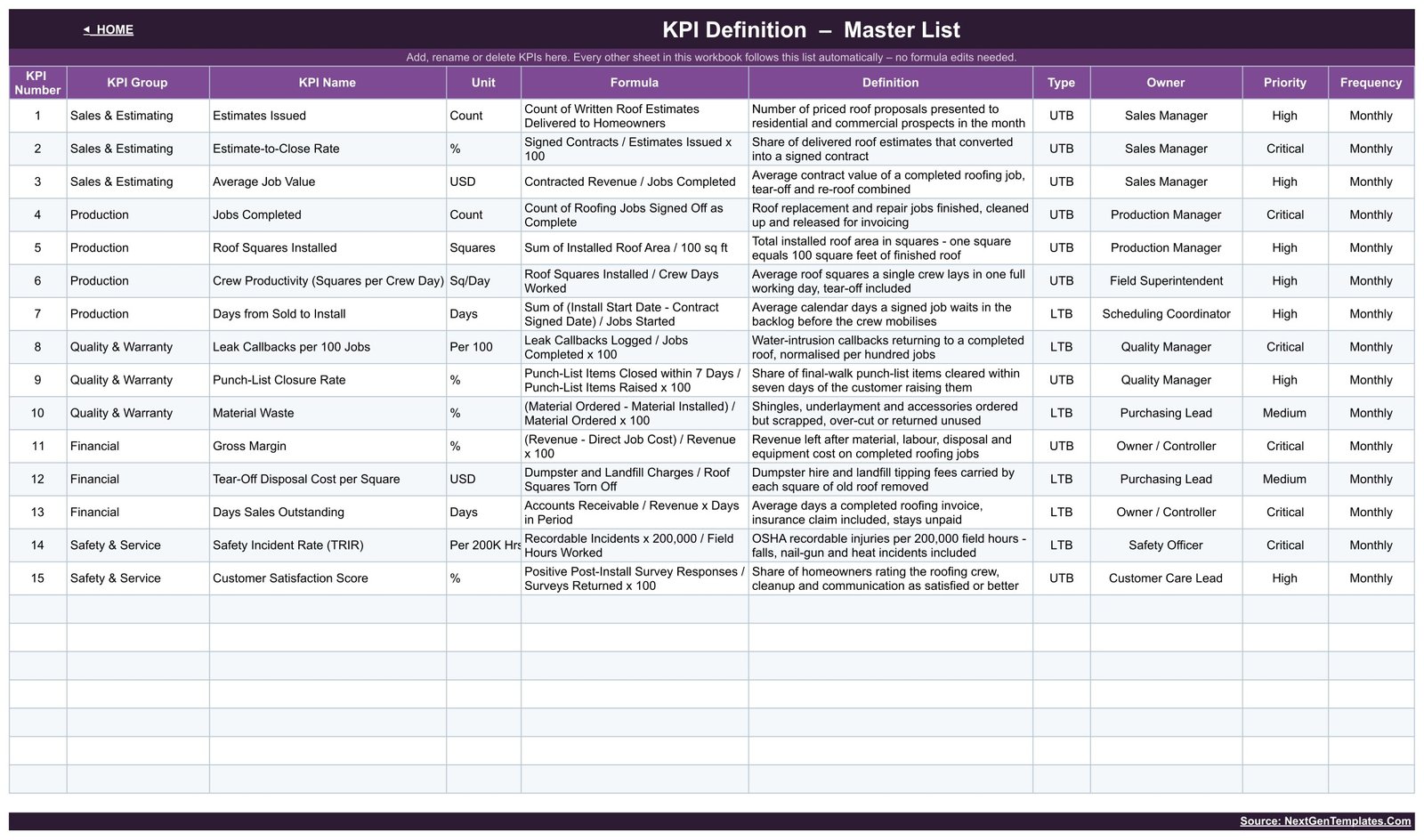
Task: Click the Monthly frequency for Customer Satisfaction Score
Action: (x=1371, y=578)
